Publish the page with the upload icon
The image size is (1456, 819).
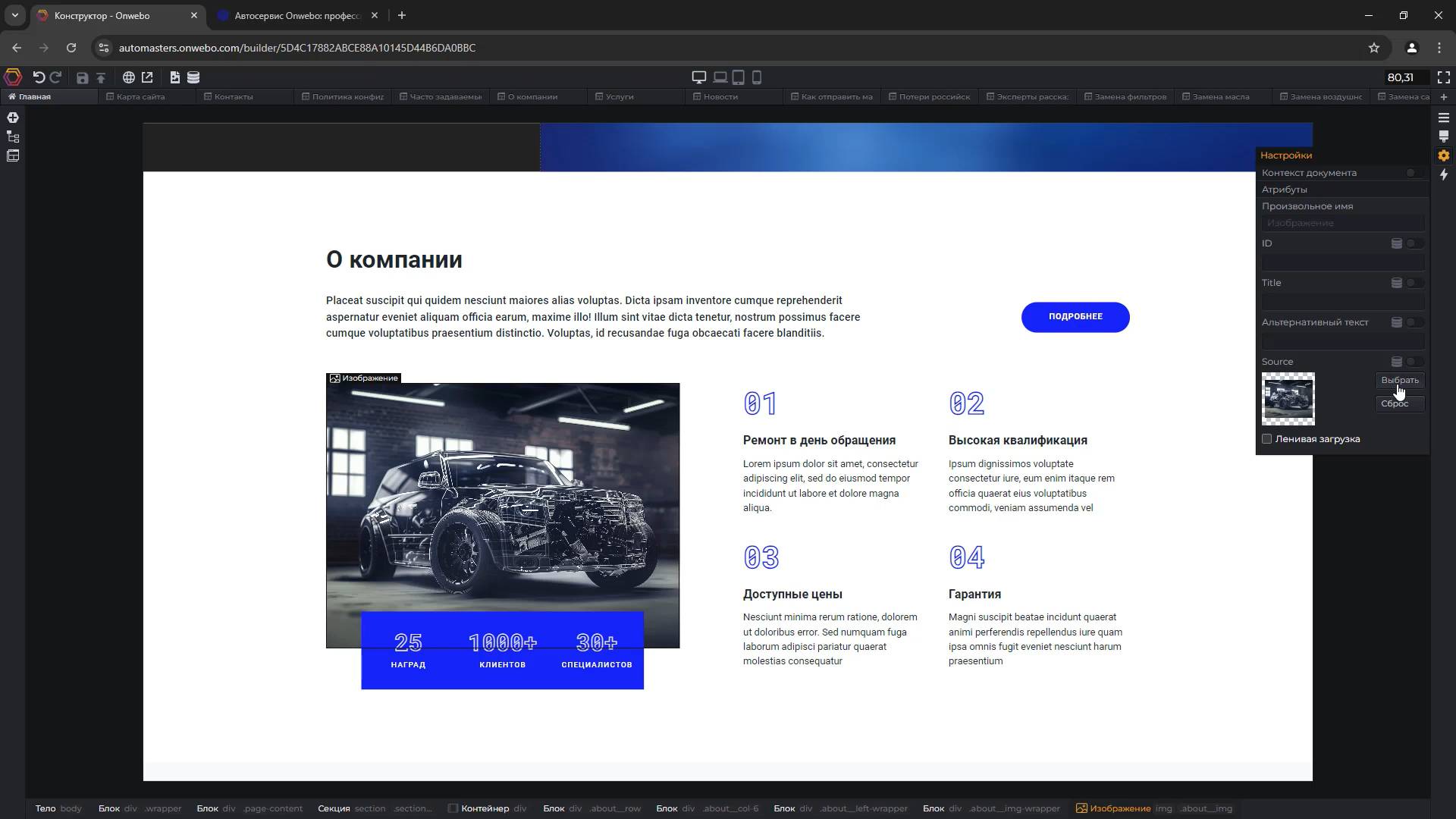(x=100, y=77)
